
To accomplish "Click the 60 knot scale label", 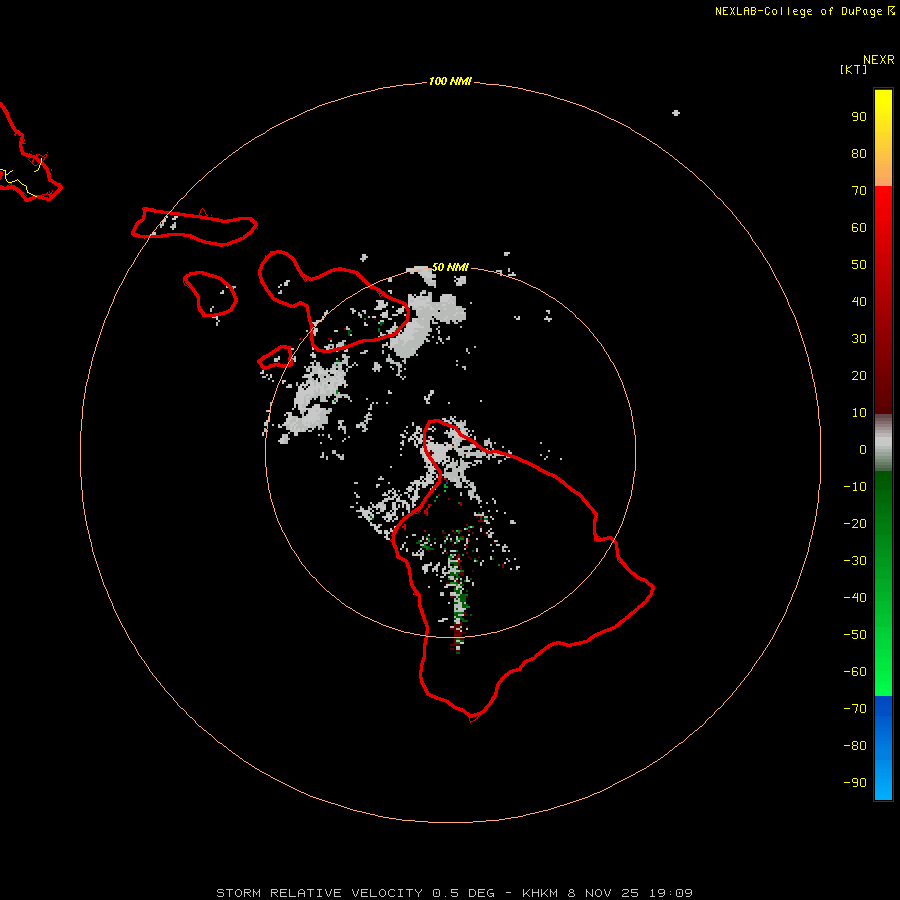I will 859,227.
